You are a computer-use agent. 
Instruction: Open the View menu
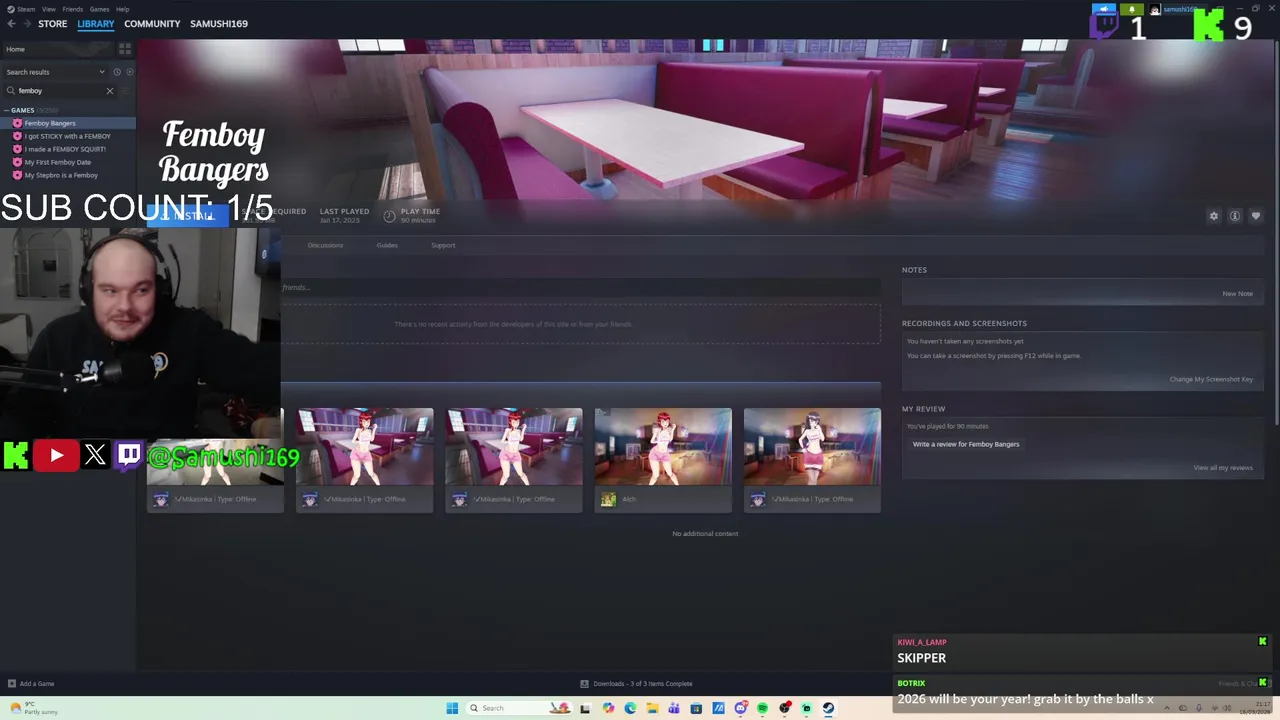[48, 9]
